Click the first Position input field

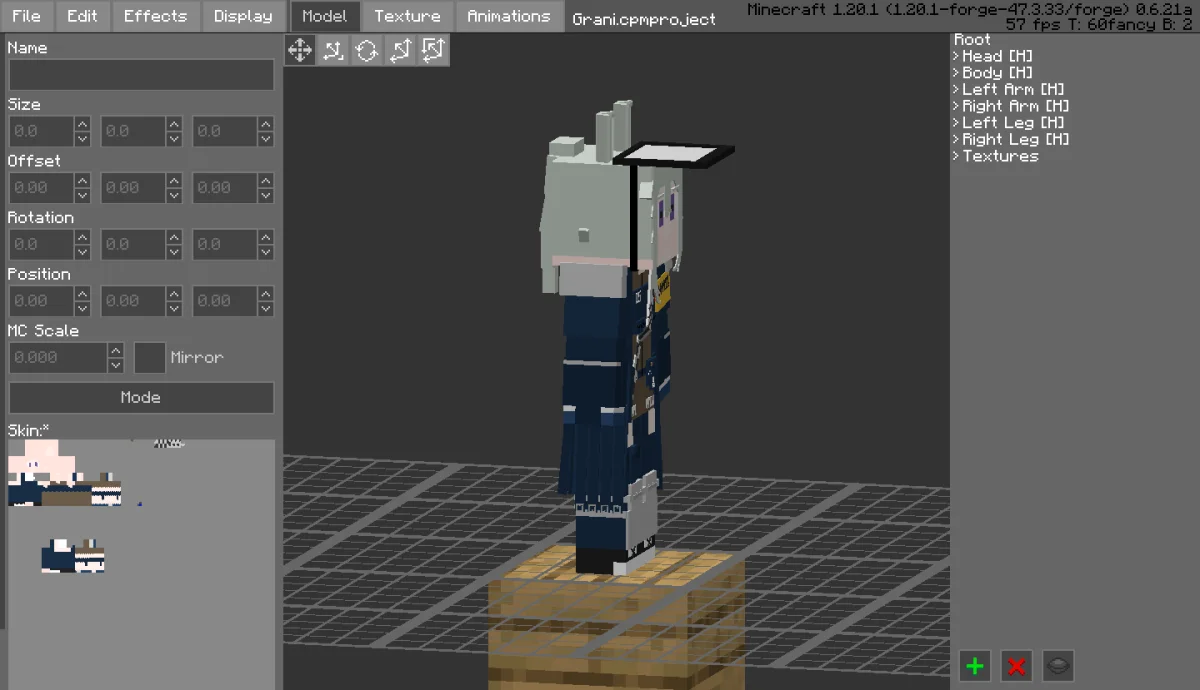(x=41, y=301)
